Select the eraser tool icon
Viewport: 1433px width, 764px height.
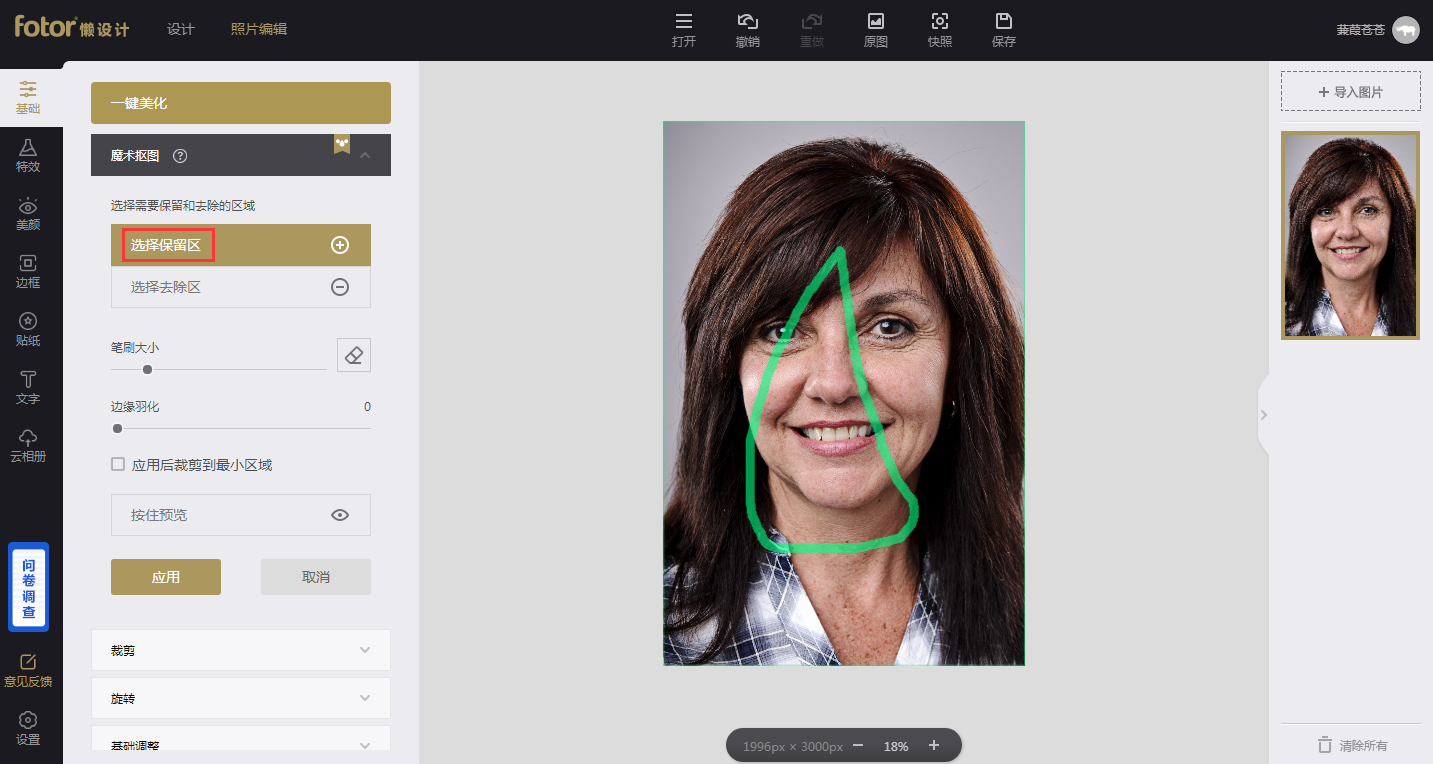coord(353,355)
